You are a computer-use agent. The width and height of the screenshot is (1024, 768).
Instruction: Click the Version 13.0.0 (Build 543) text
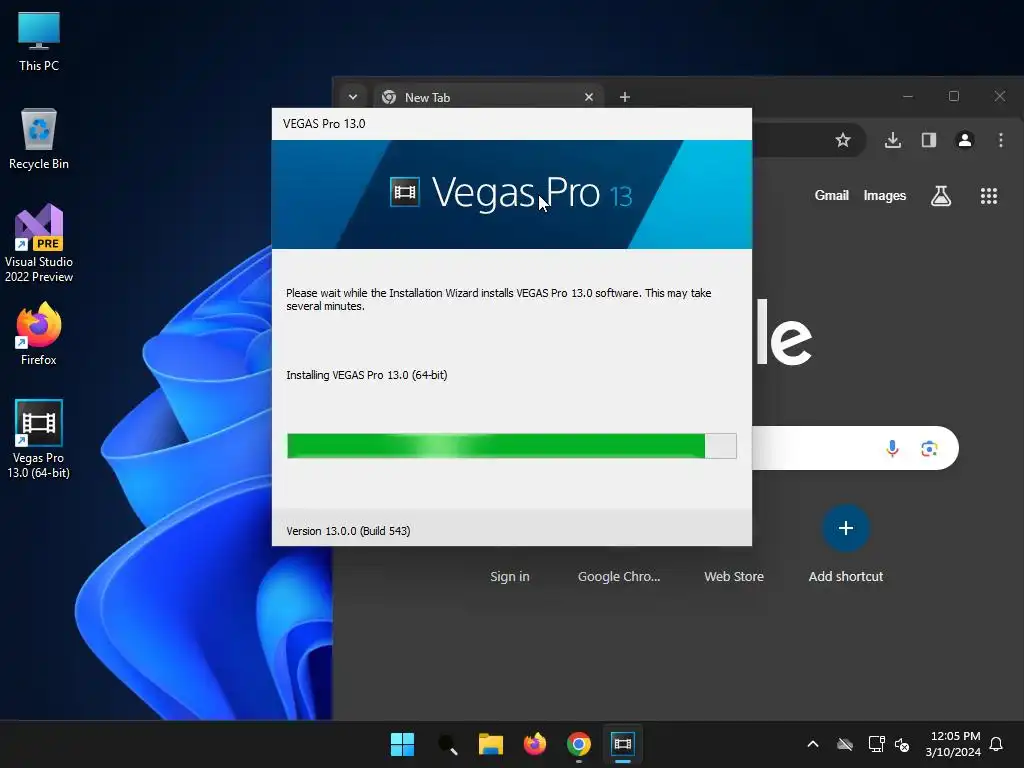click(x=348, y=531)
